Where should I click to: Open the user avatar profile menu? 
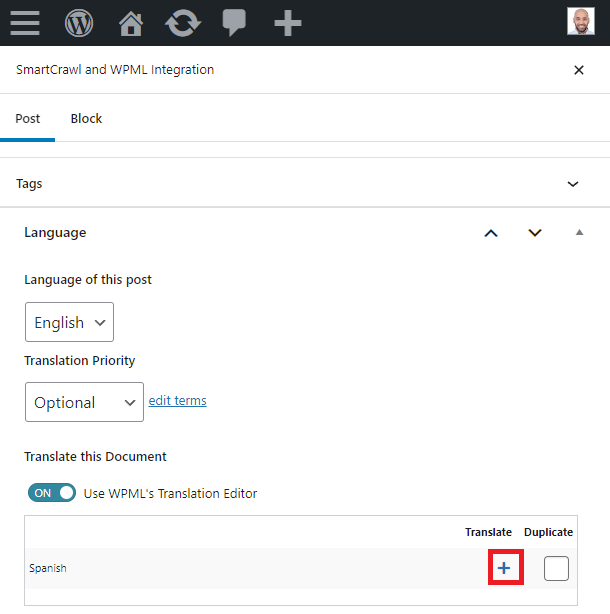click(x=581, y=21)
